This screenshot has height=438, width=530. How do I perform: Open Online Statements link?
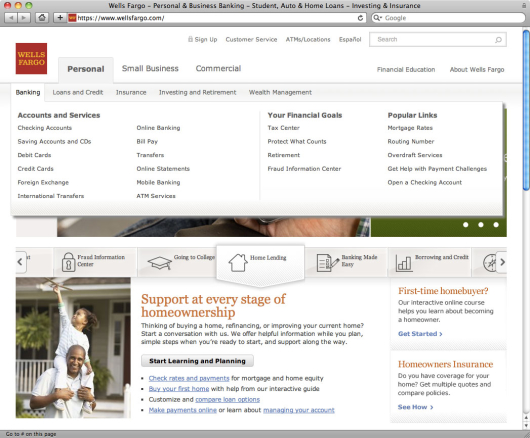click(163, 169)
